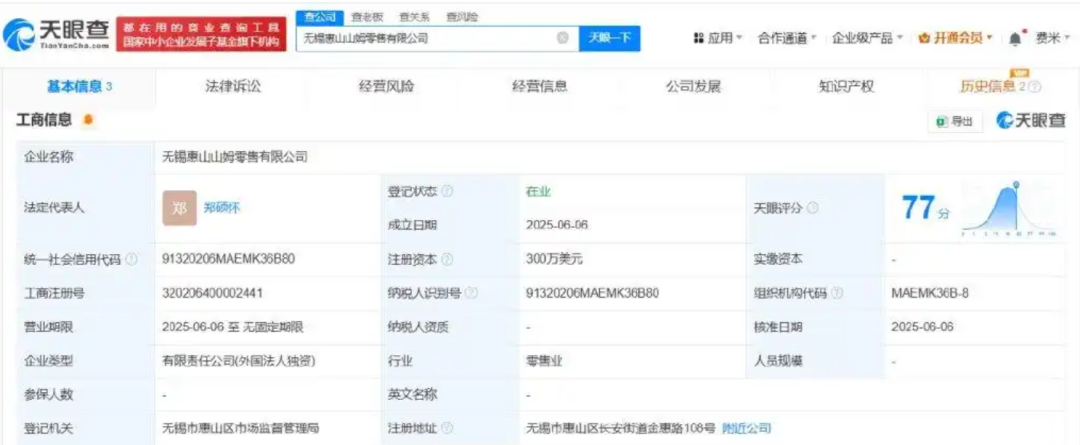Click address 无锡市惠山区长安街道金惠路108号
Image resolution: width=1080 pixels, height=445 pixels.
(x=621, y=428)
